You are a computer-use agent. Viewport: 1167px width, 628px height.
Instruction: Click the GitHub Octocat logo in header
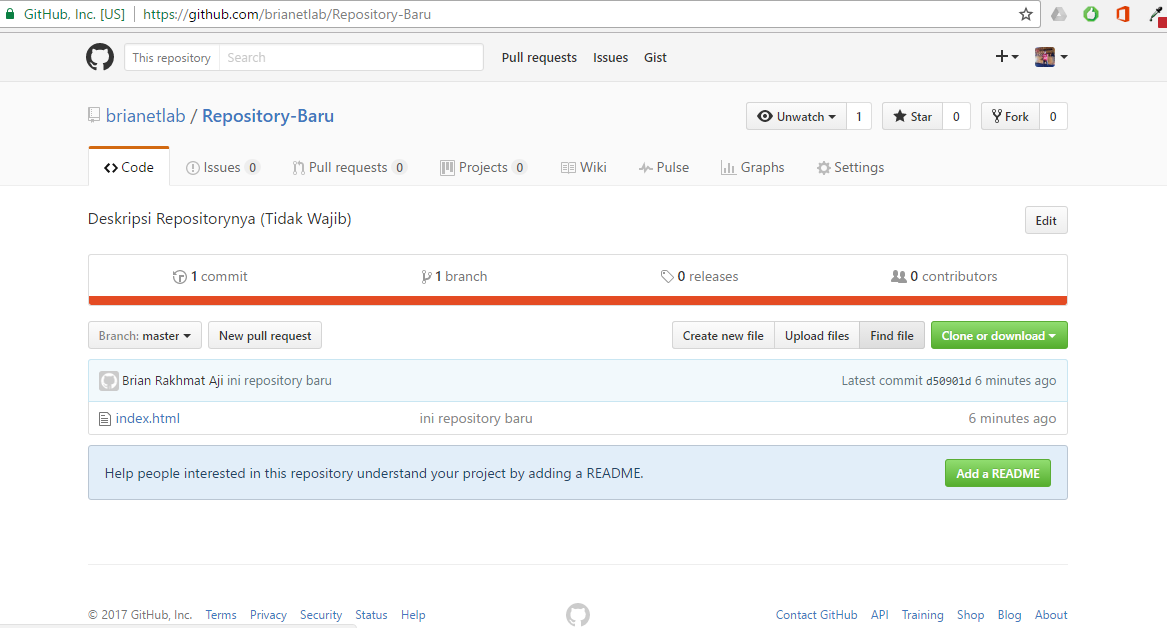[100, 57]
